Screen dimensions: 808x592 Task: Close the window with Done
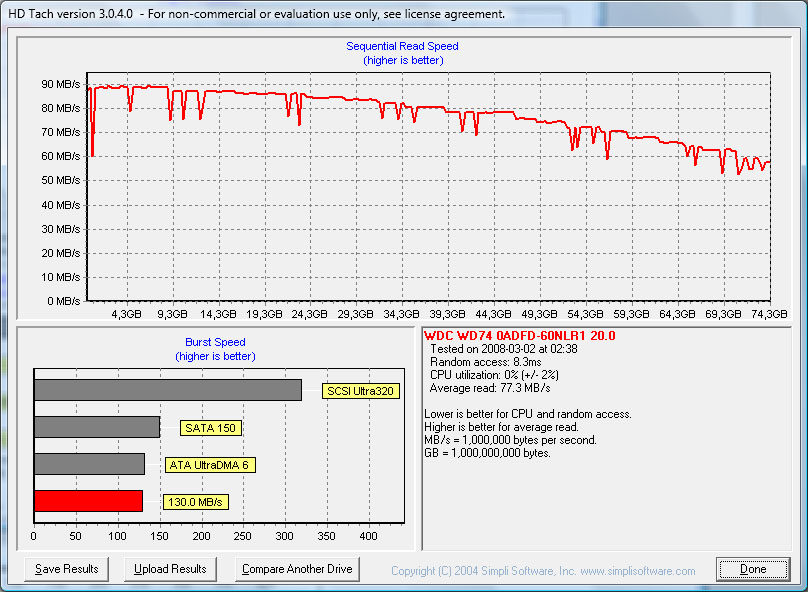(753, 569)
